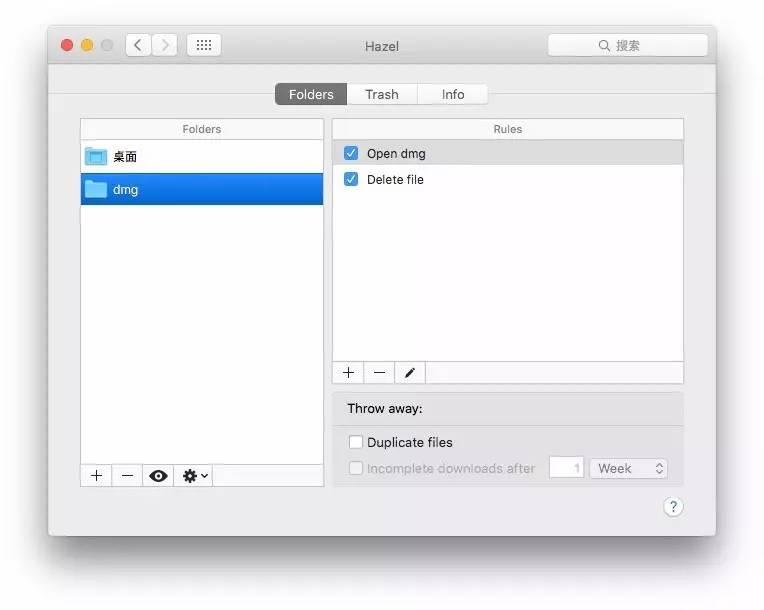Image resolution: width=764 pixels, height=610 pixels.
Task: Go forward with the right chevron button
Action: point(164,45)
